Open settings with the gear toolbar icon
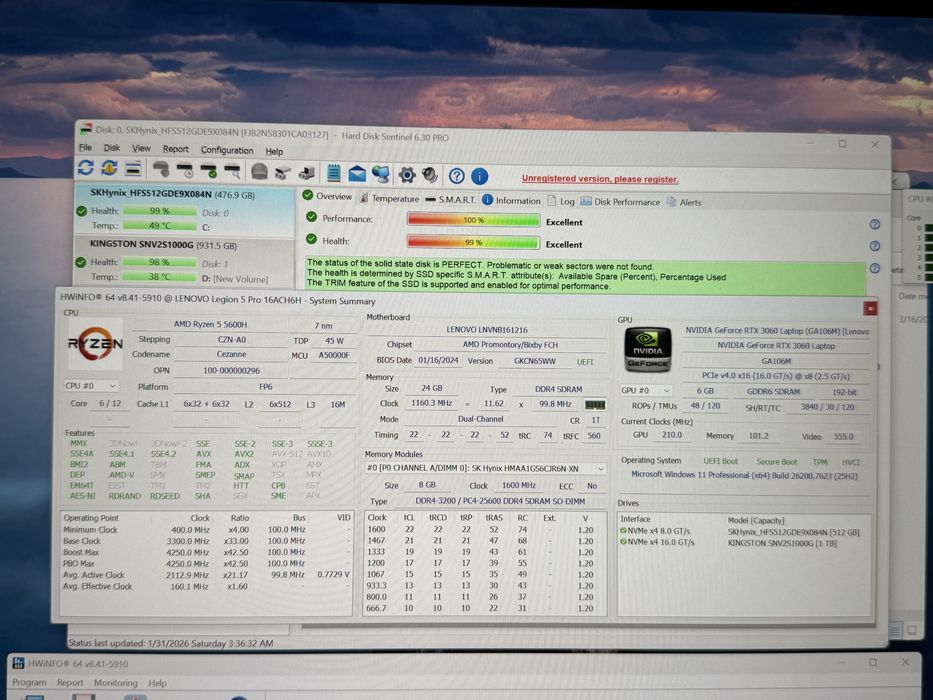933x700 pixels. tap(407, 175)
